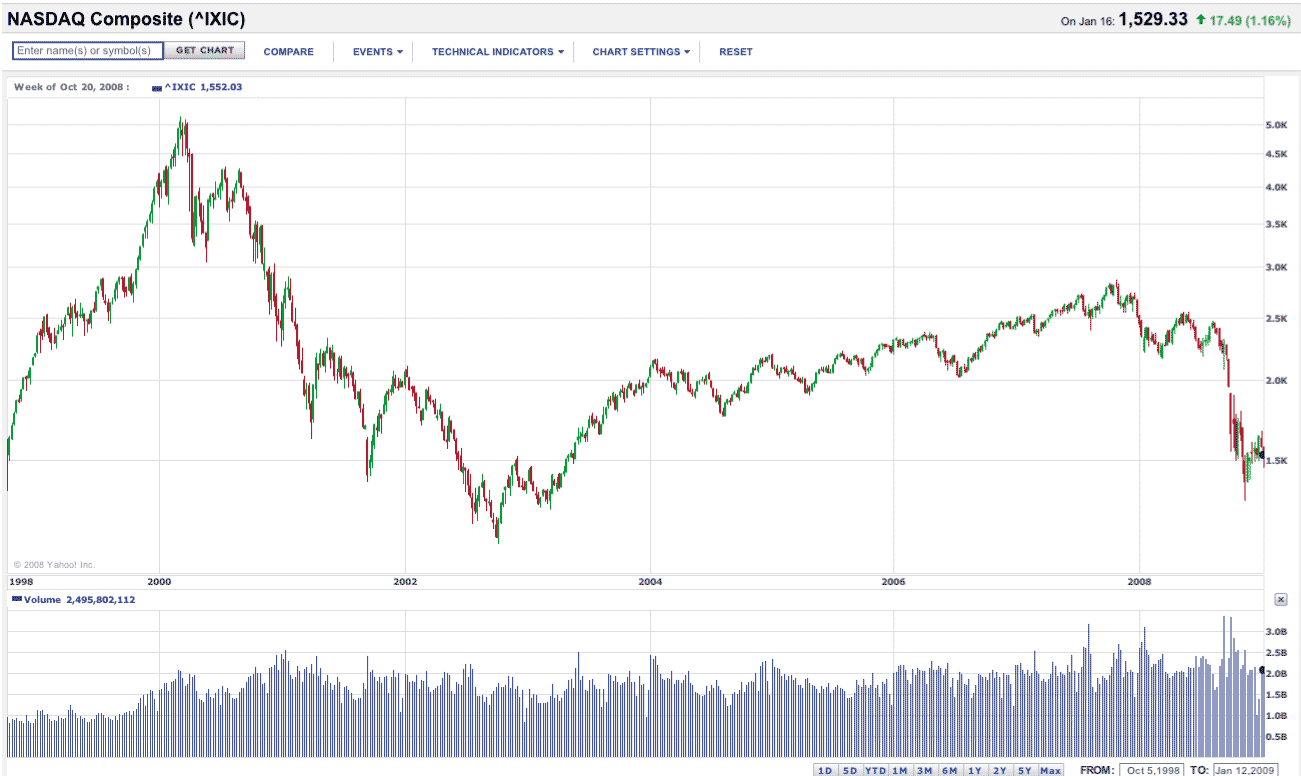This screenshot has height=776, width=1301.
Task: Select the Max time range
Action: [x=1051, y=770]
